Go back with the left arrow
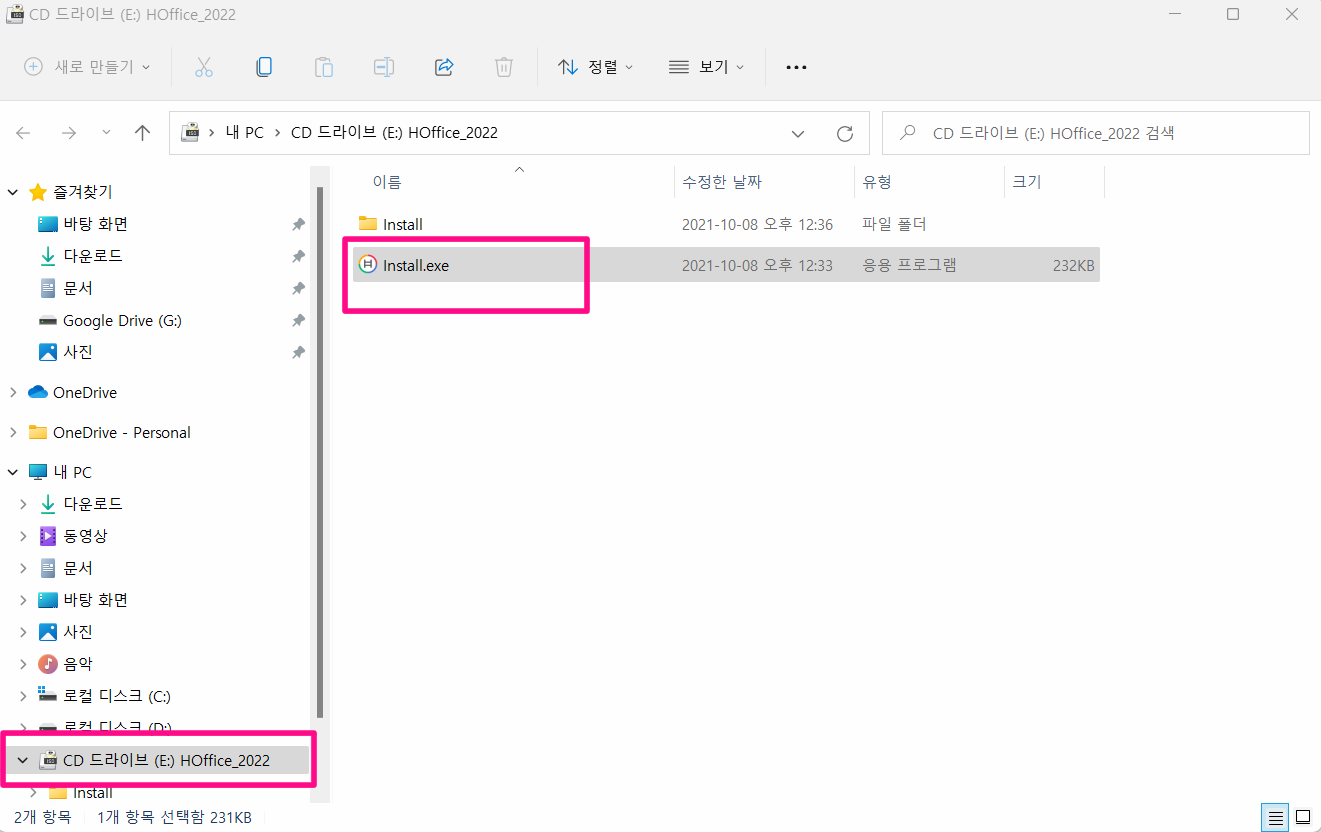1321x832 pixels. [x=24, y=133]
